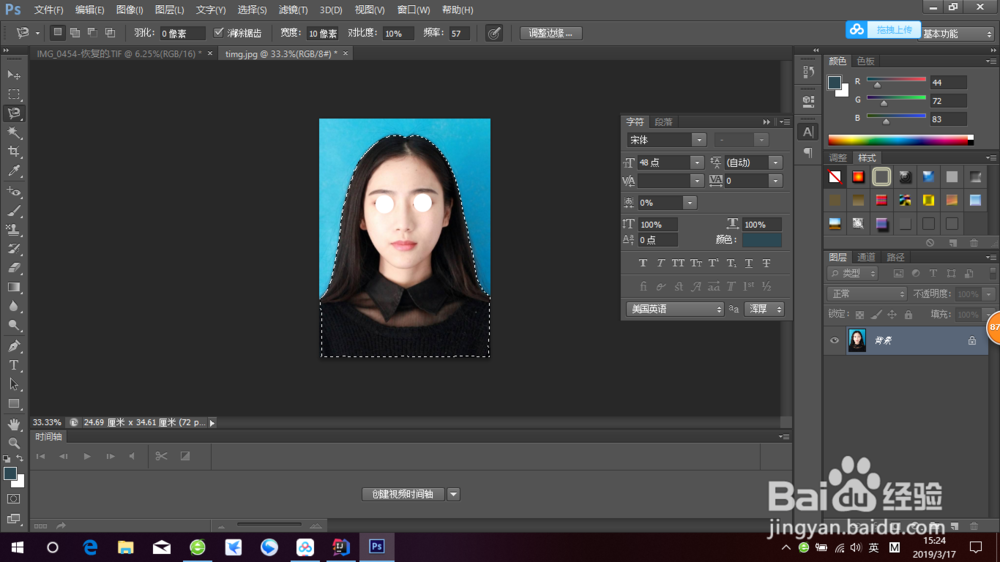Switch to the 通道 channels tab
Screen dimensions: 1000x562
pos(866,257)
